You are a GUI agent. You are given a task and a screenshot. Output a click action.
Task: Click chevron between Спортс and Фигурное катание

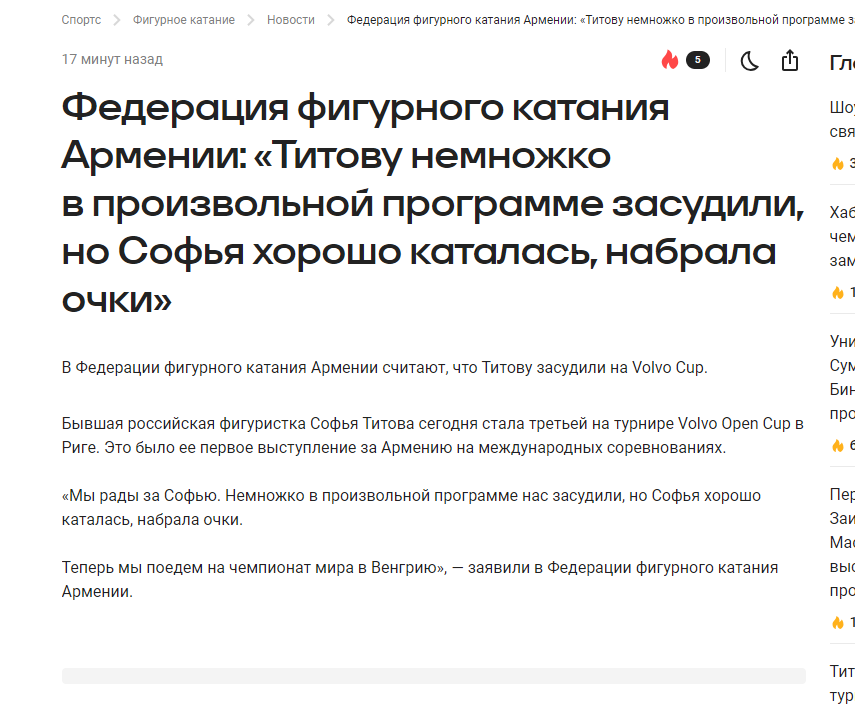click(116, 20)
